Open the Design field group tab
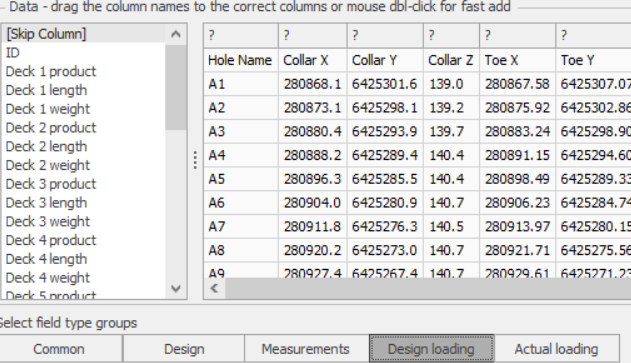Image resolution: width=631 pixels, height=363 pixels. (x=184, y=349)
